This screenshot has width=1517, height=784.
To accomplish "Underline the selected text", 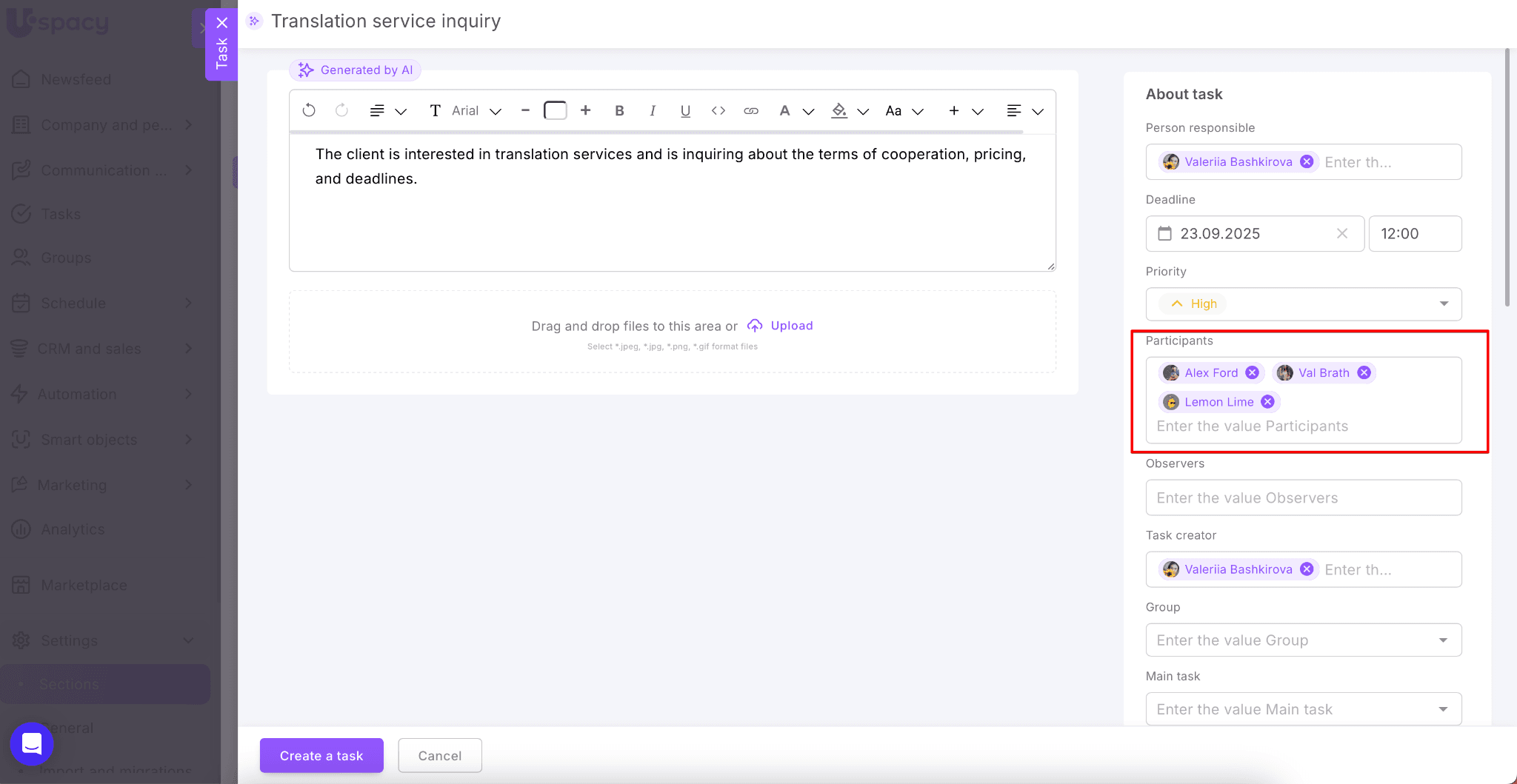I will (685, 110).
